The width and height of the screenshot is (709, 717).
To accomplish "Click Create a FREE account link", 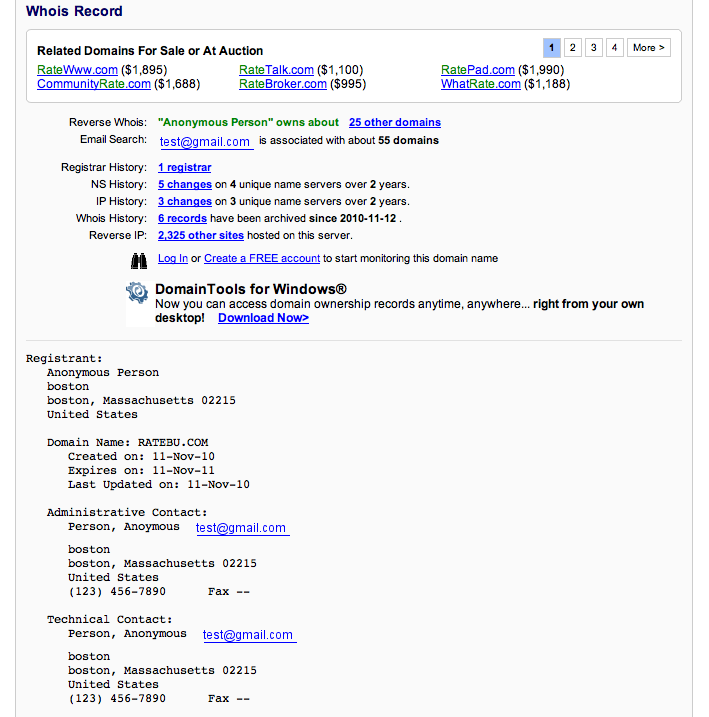I will pos(262,258).
